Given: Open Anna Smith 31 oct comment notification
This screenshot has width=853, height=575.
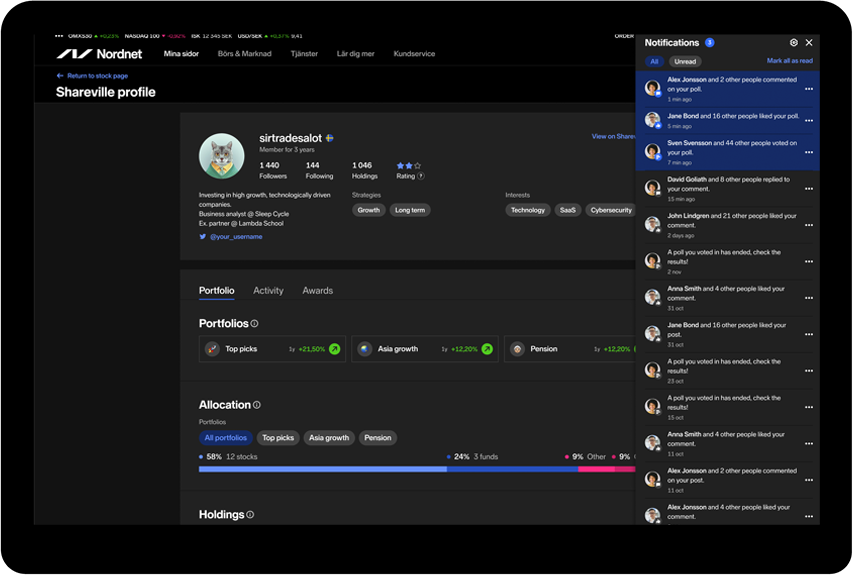Looking at the screenshot, I should click(x=728, y=298).
